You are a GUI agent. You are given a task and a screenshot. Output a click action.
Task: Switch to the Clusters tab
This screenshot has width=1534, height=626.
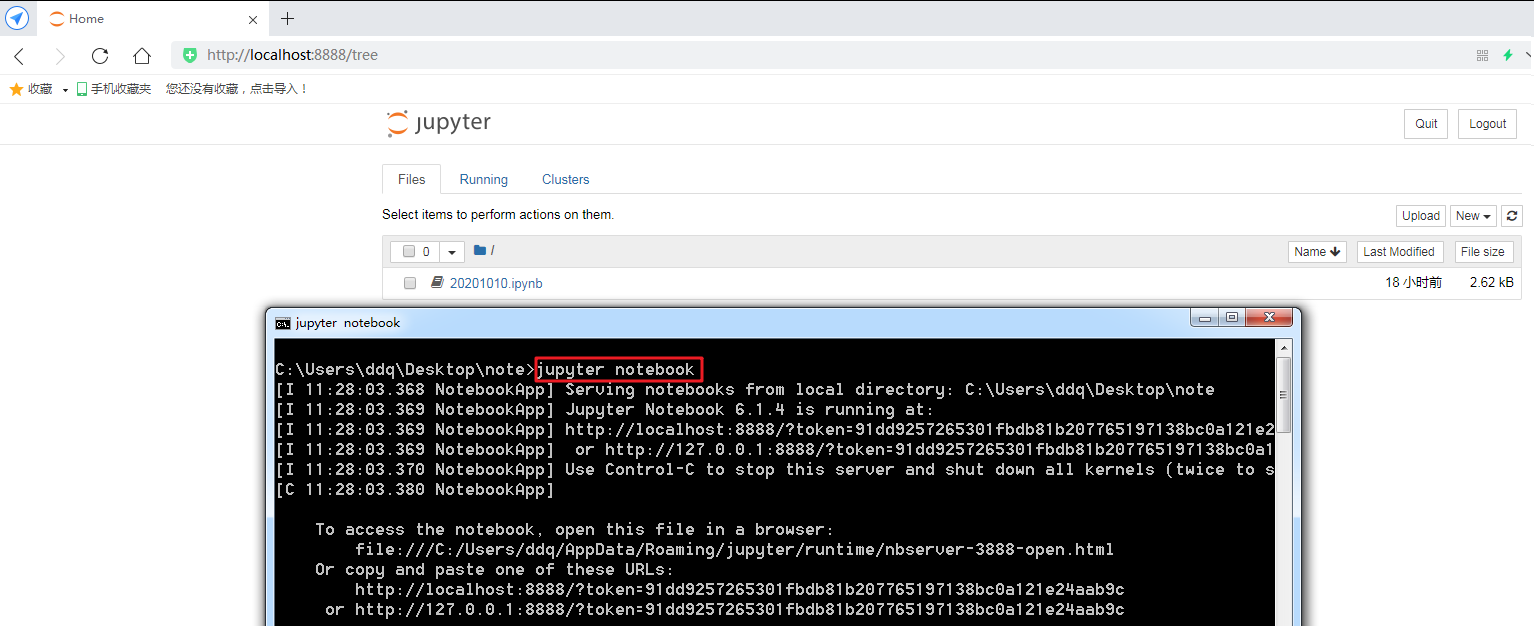[565, 179]
